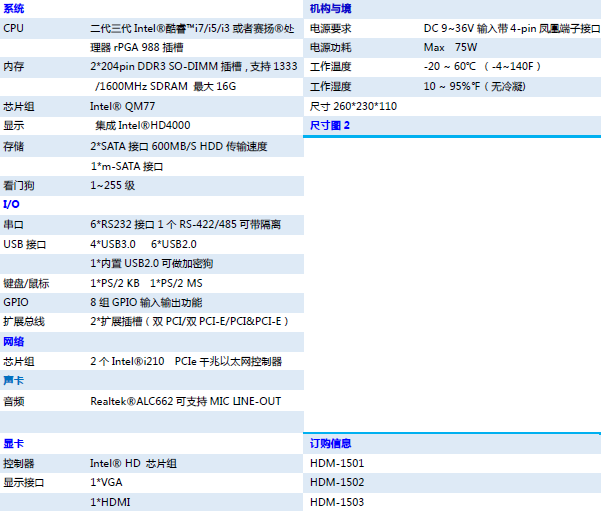Click the 1*VGA text
The image size is (601, 511).
[106, 482]
